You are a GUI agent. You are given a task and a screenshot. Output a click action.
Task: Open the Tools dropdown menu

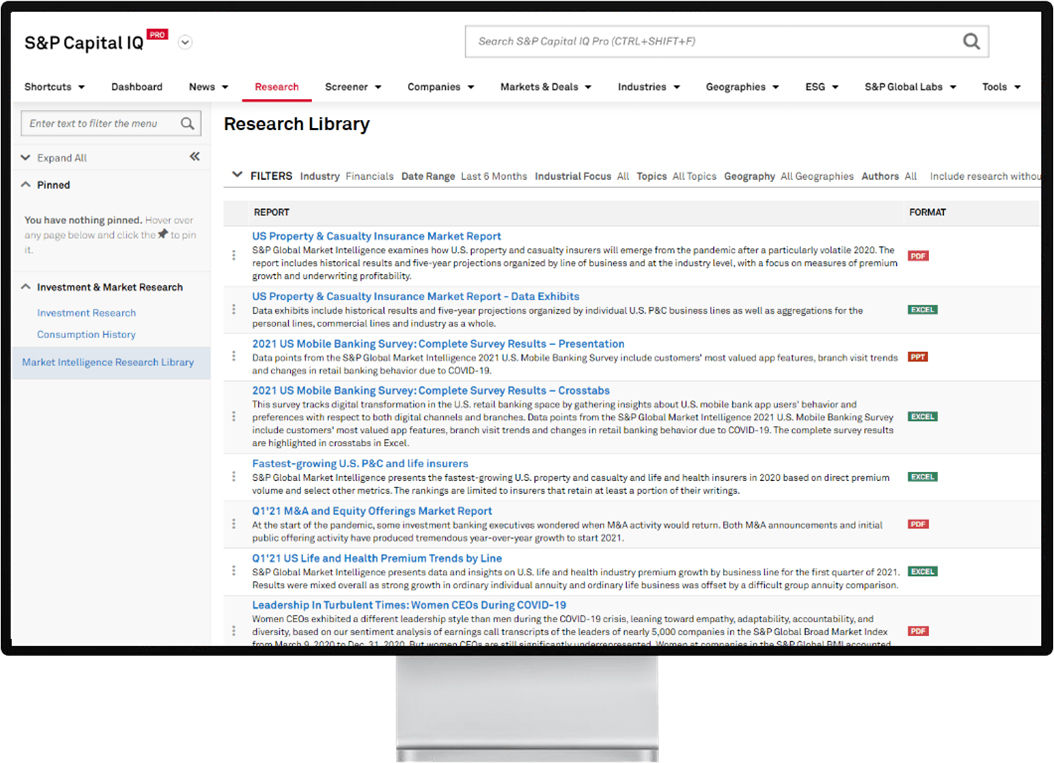pyautogui.click(x=1001, y=87)
